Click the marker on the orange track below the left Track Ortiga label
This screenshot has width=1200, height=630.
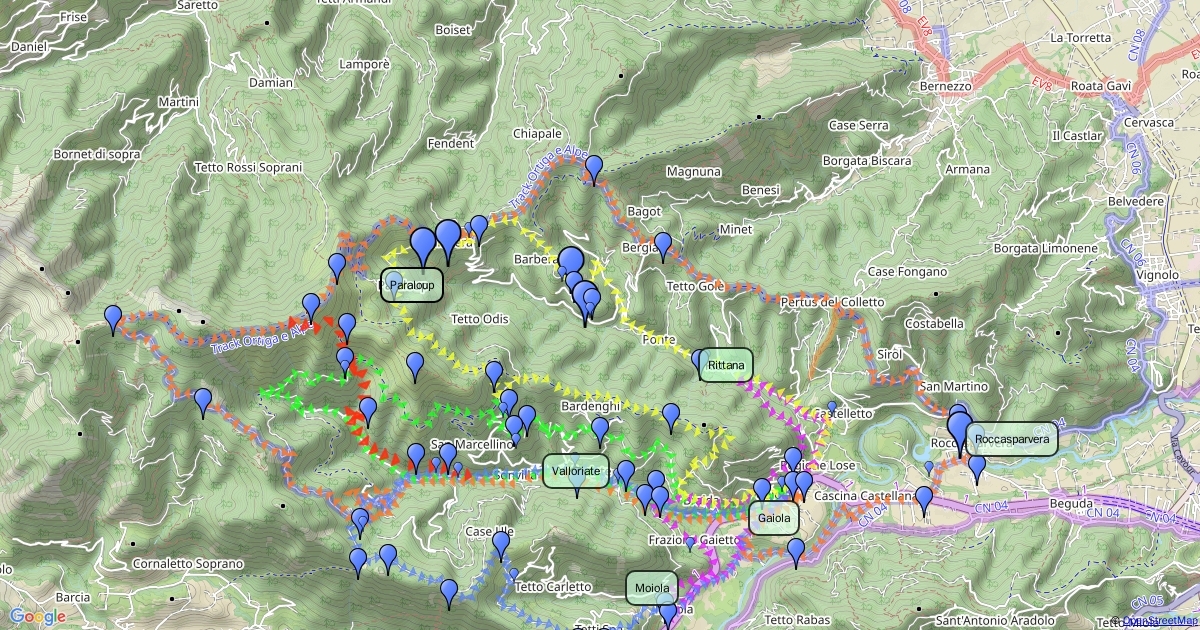[203, 402]
